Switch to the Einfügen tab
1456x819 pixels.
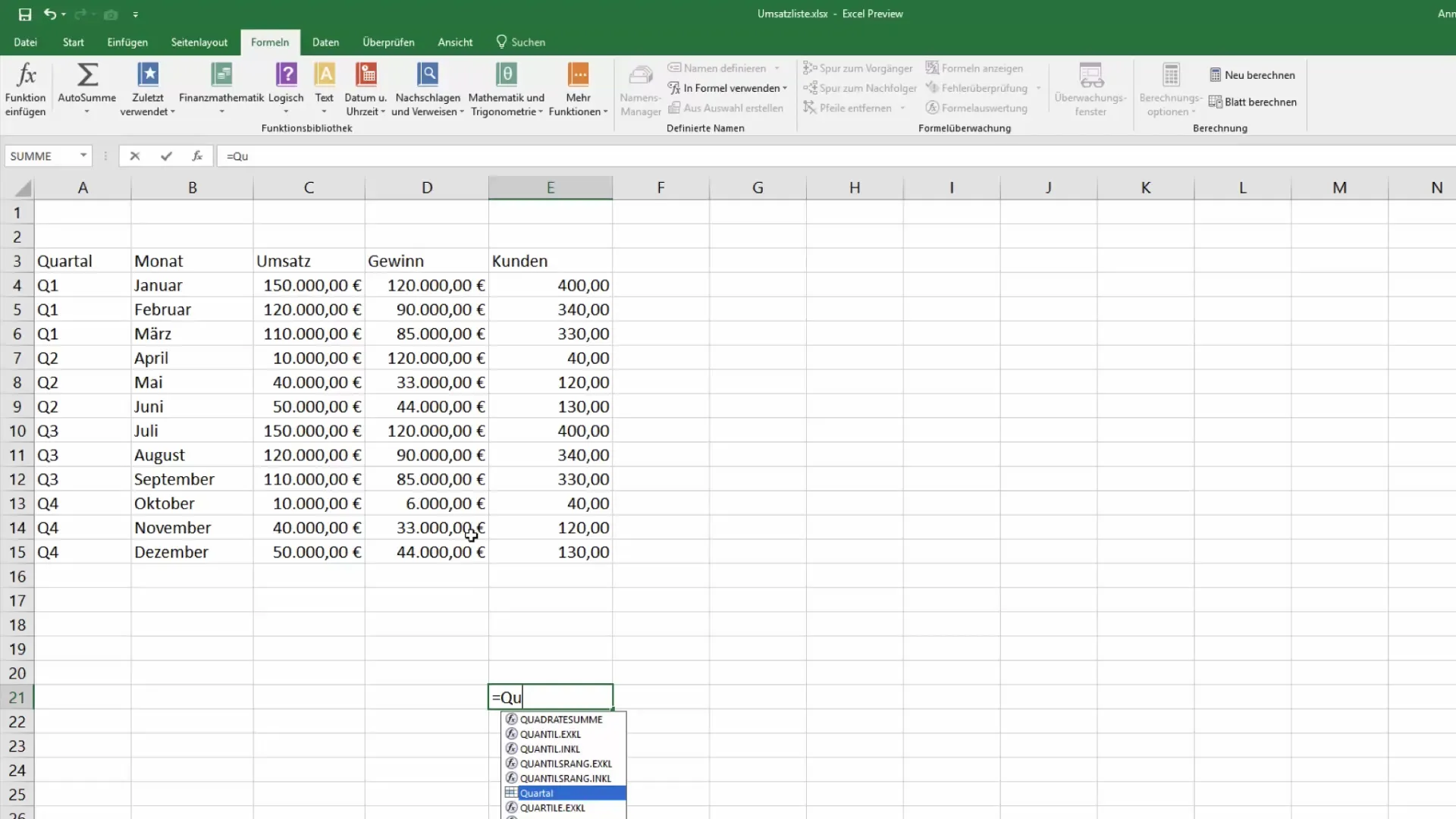pyautogui.click(x=127, y=42)
